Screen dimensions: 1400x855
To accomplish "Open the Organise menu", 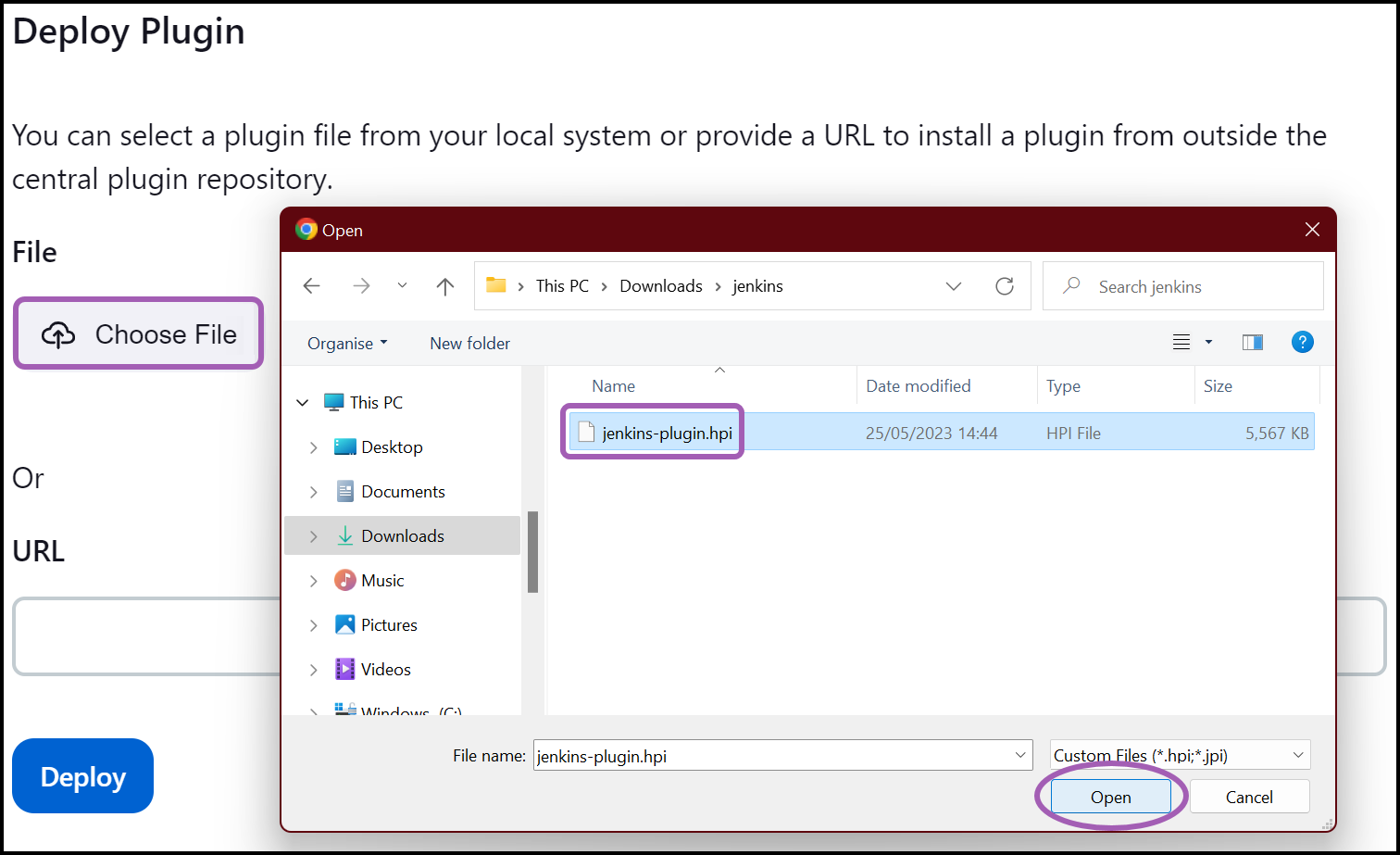I will tap(346, 343).
